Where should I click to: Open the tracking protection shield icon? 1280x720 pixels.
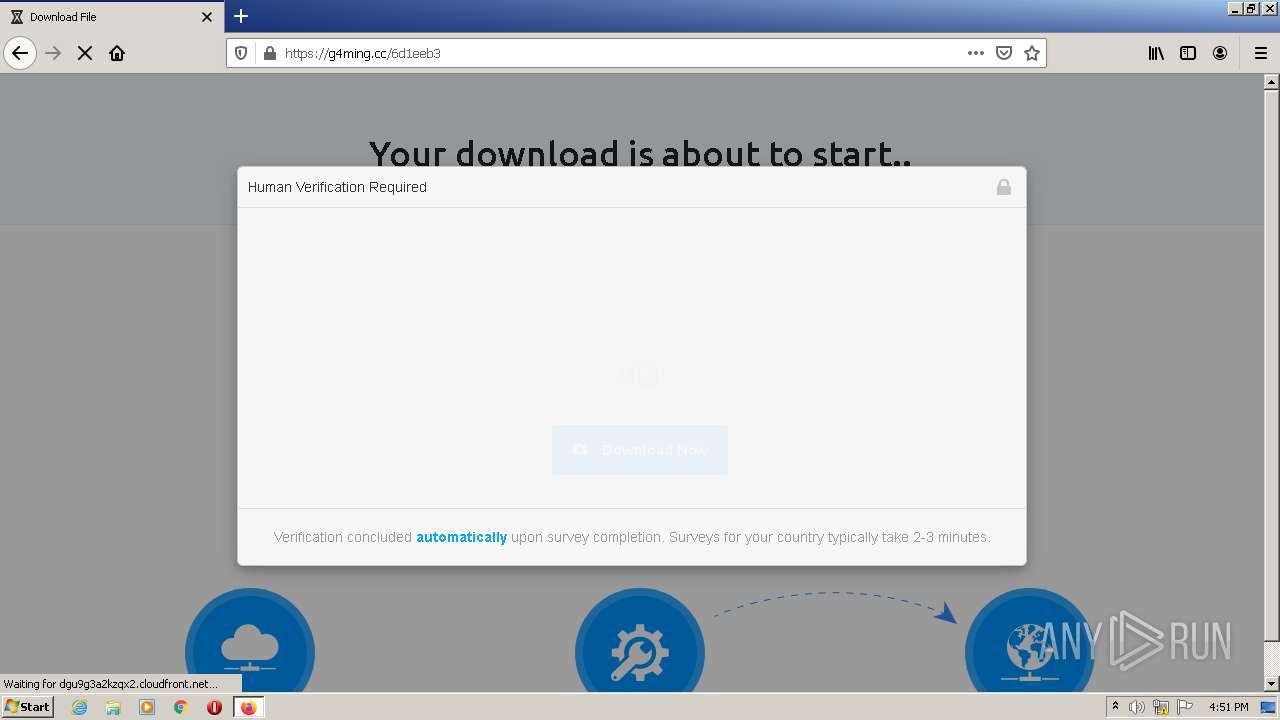click(241, 53)
